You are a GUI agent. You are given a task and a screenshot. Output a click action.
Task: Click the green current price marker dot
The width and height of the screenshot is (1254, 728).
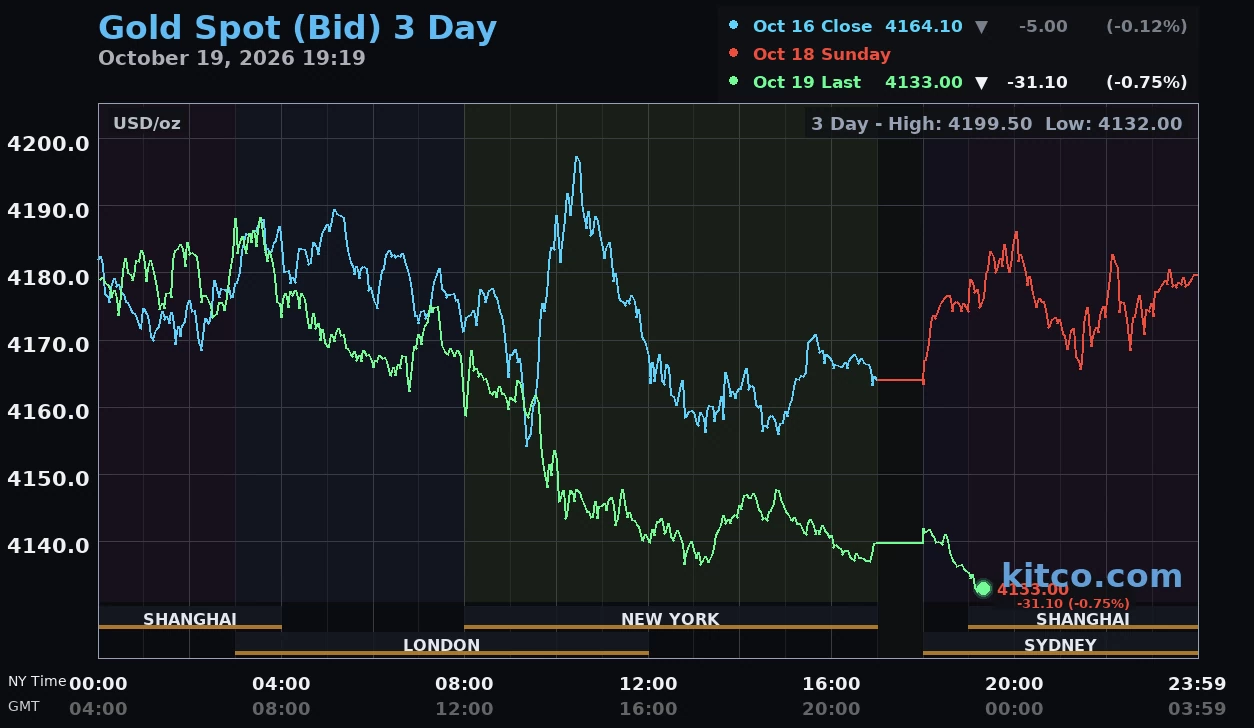(x=983, y=589)
